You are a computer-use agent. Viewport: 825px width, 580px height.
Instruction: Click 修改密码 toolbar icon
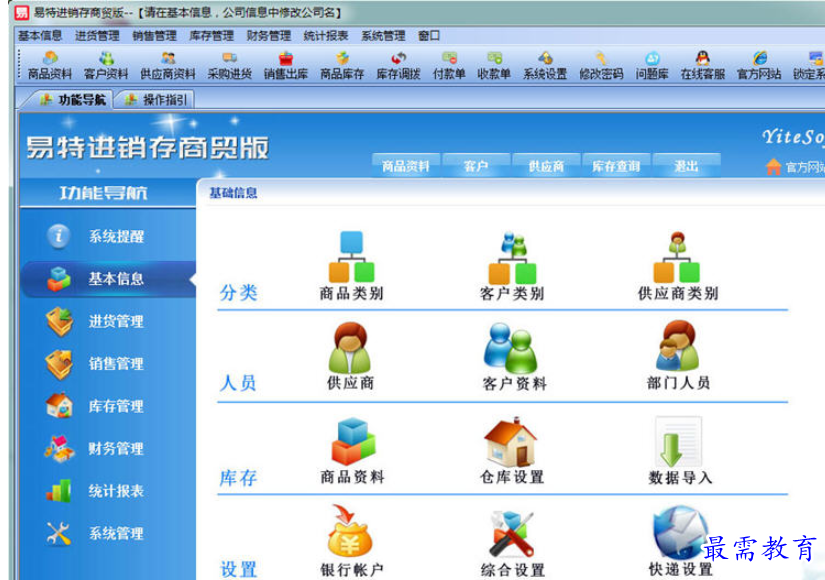click(x=601, y=65)
